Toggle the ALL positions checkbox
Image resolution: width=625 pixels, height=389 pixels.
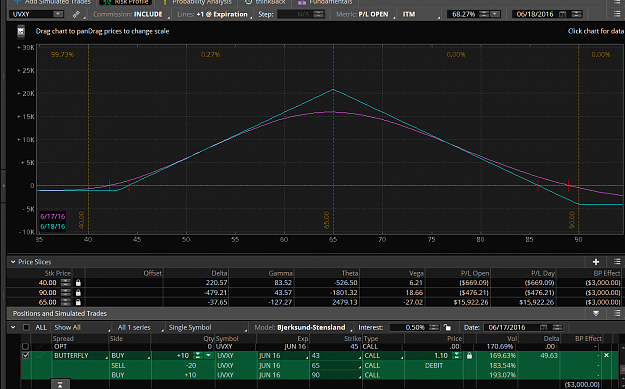pyautogui.click(x=26, y=328)
